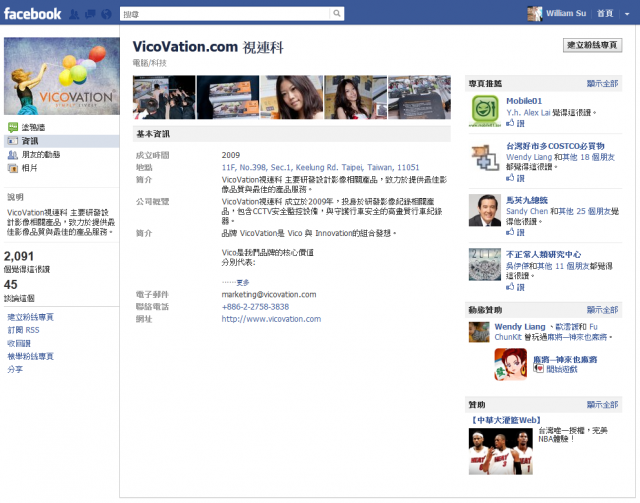Open account dropdown arrow in top bar
This screenshot has height=503, width=640.
627,14
